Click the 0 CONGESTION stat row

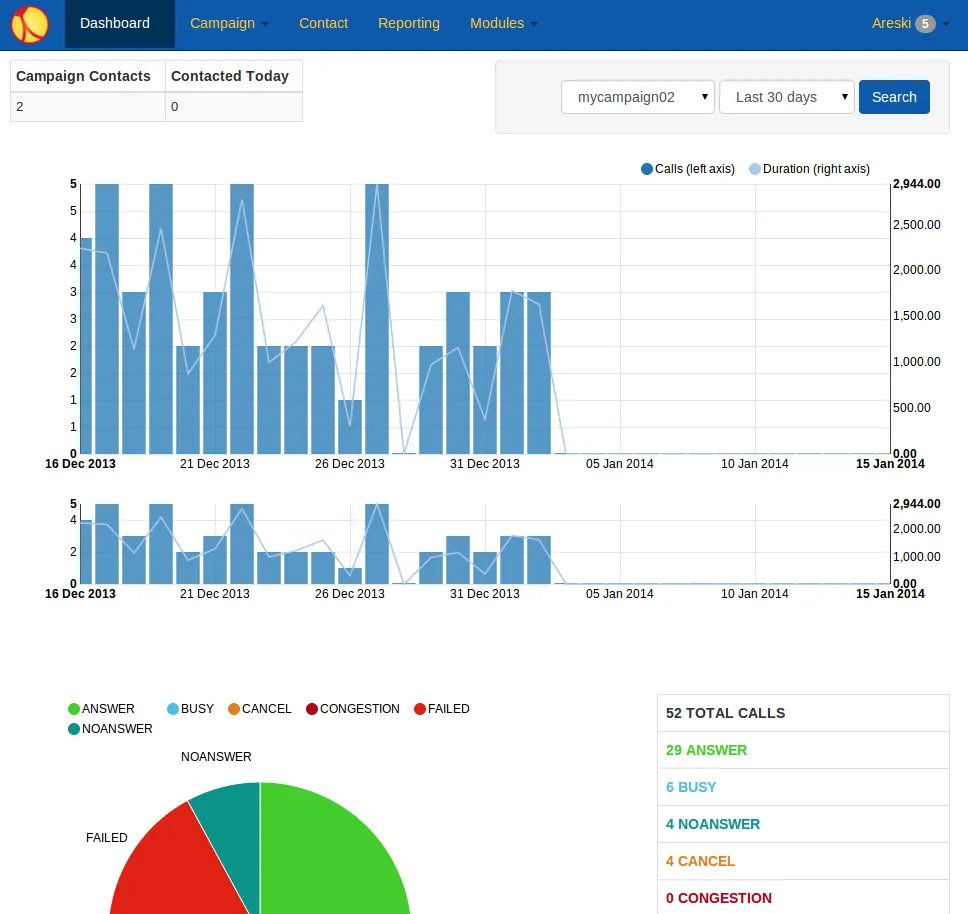(x=803, y=899)
